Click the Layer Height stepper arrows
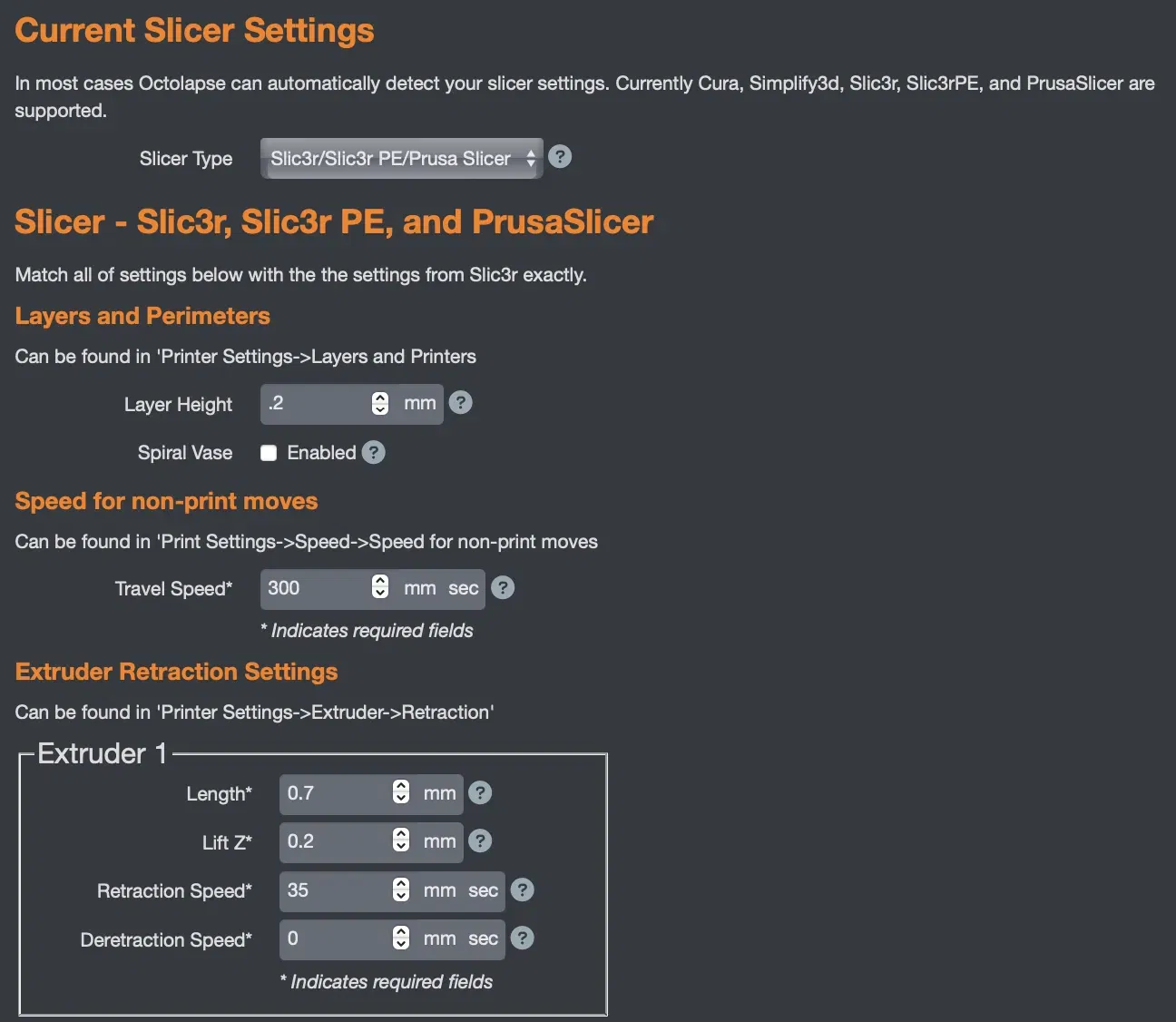The image size is (1176, 1022). pyautogui.click(x=380, y=403)
